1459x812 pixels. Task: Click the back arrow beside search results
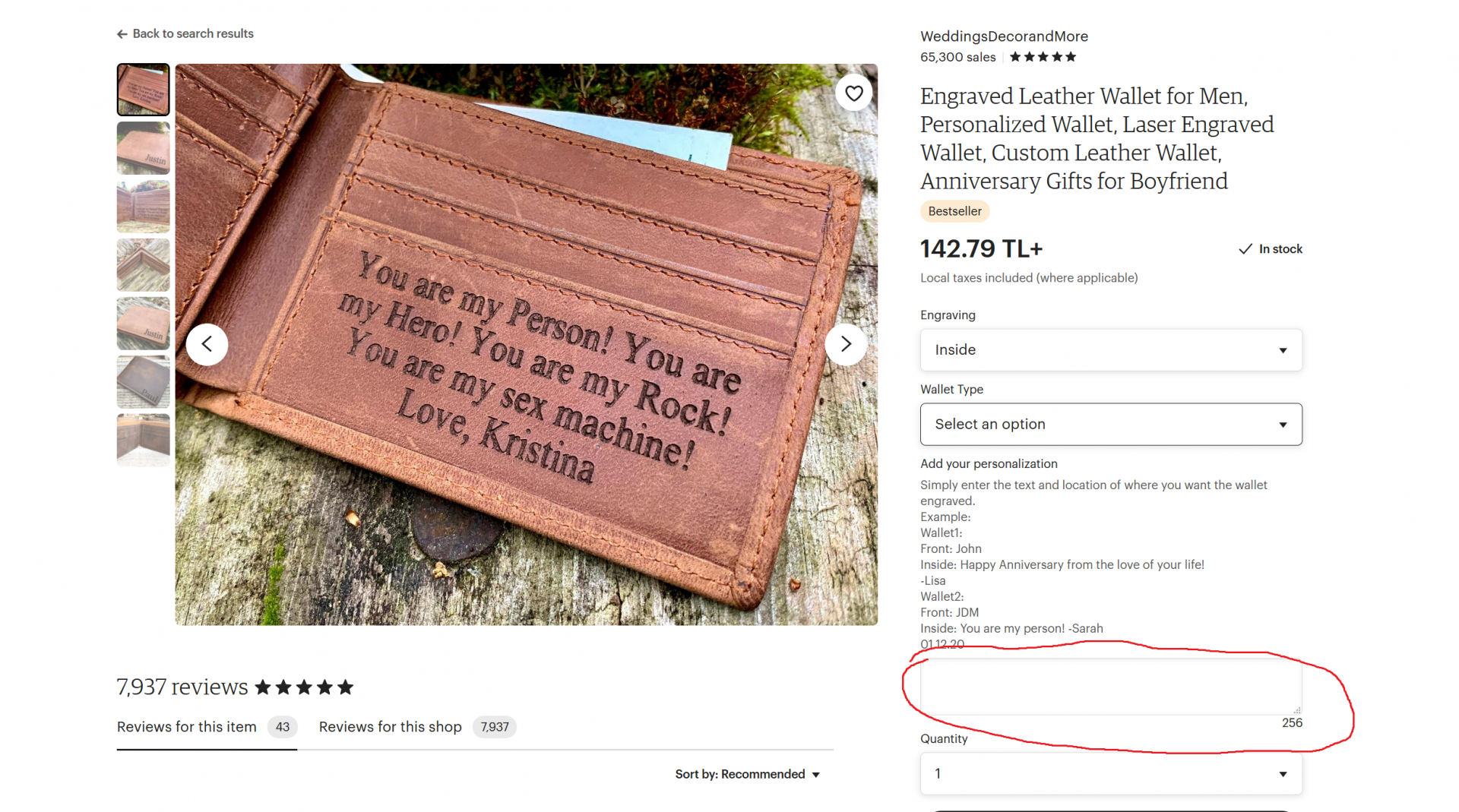pos(122,34)
